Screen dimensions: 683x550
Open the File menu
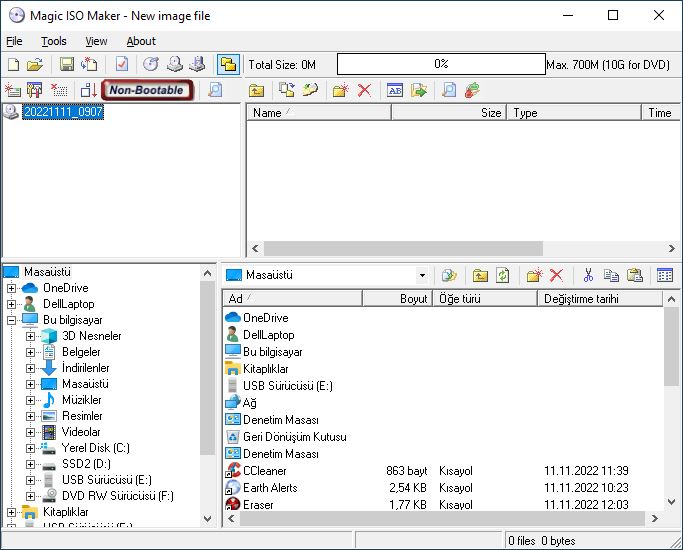click(x=14, y=41)
